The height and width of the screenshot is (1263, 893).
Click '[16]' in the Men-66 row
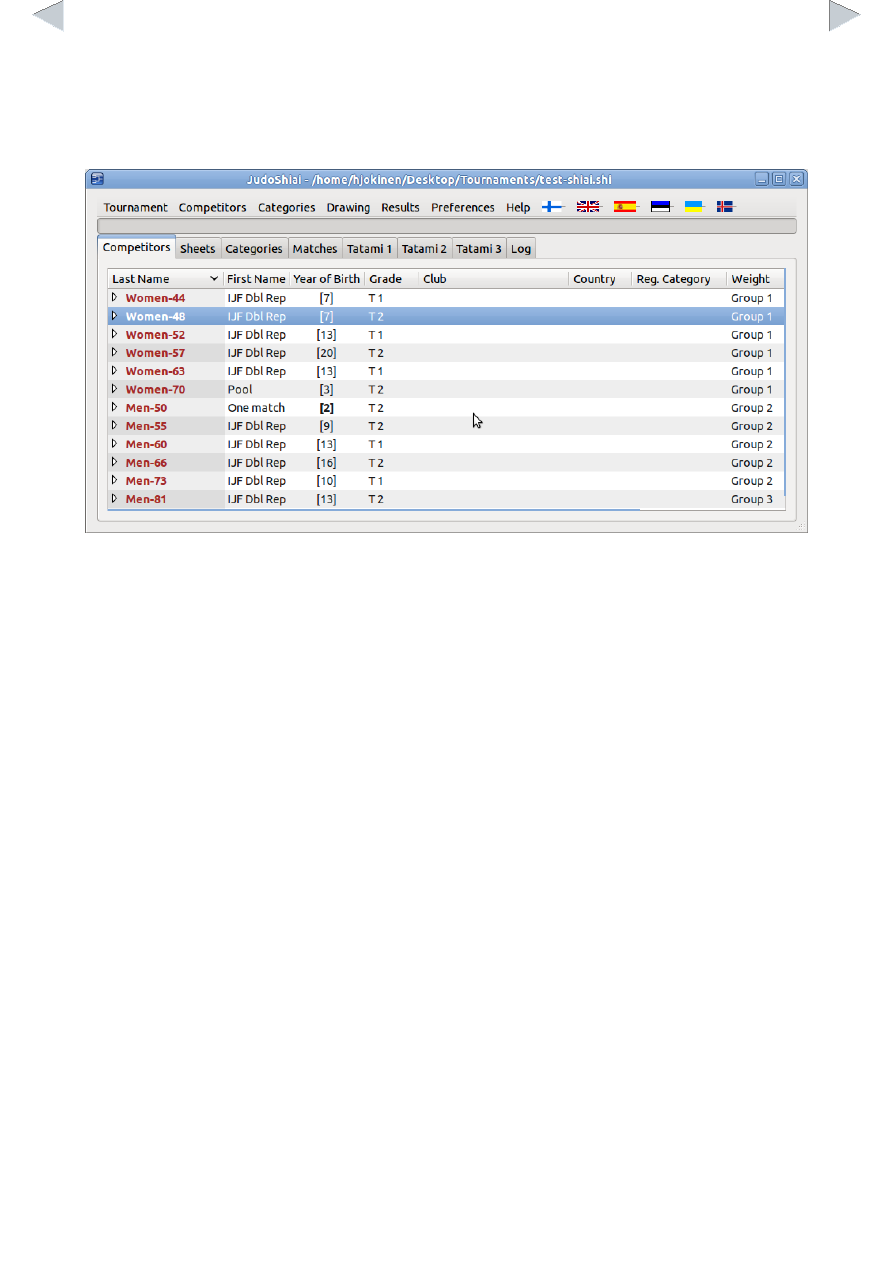pyautogui.click(x=327, y=463)
